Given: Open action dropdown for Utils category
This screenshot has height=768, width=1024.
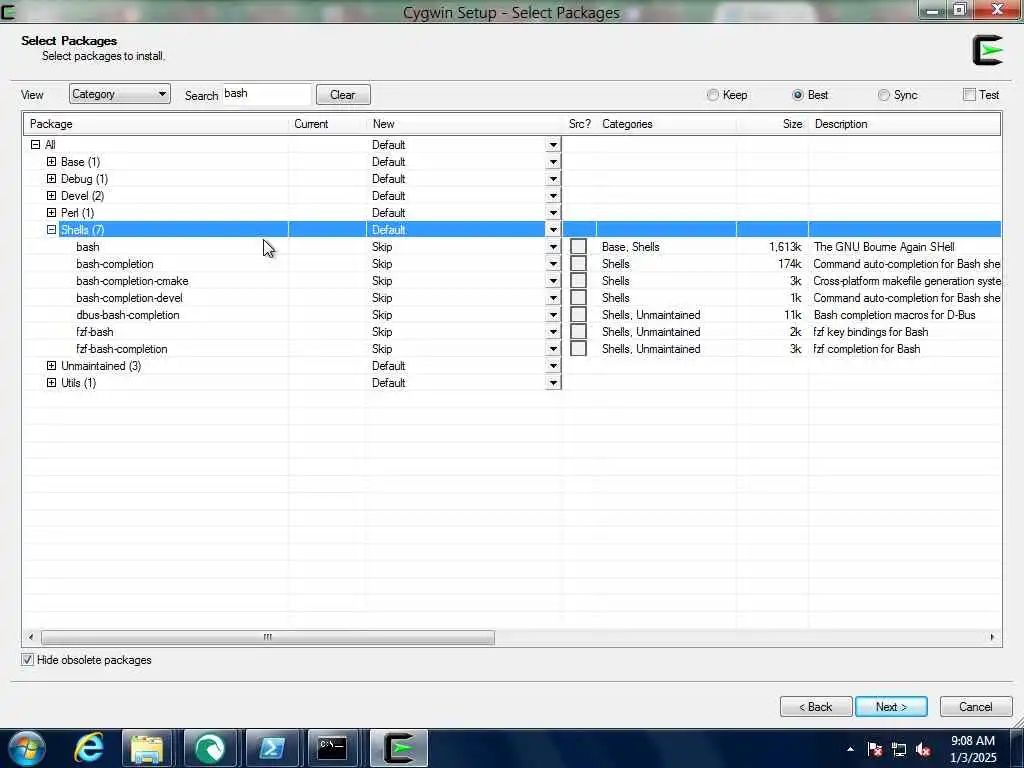Looking at the screenshot, I should coord(553,383).
